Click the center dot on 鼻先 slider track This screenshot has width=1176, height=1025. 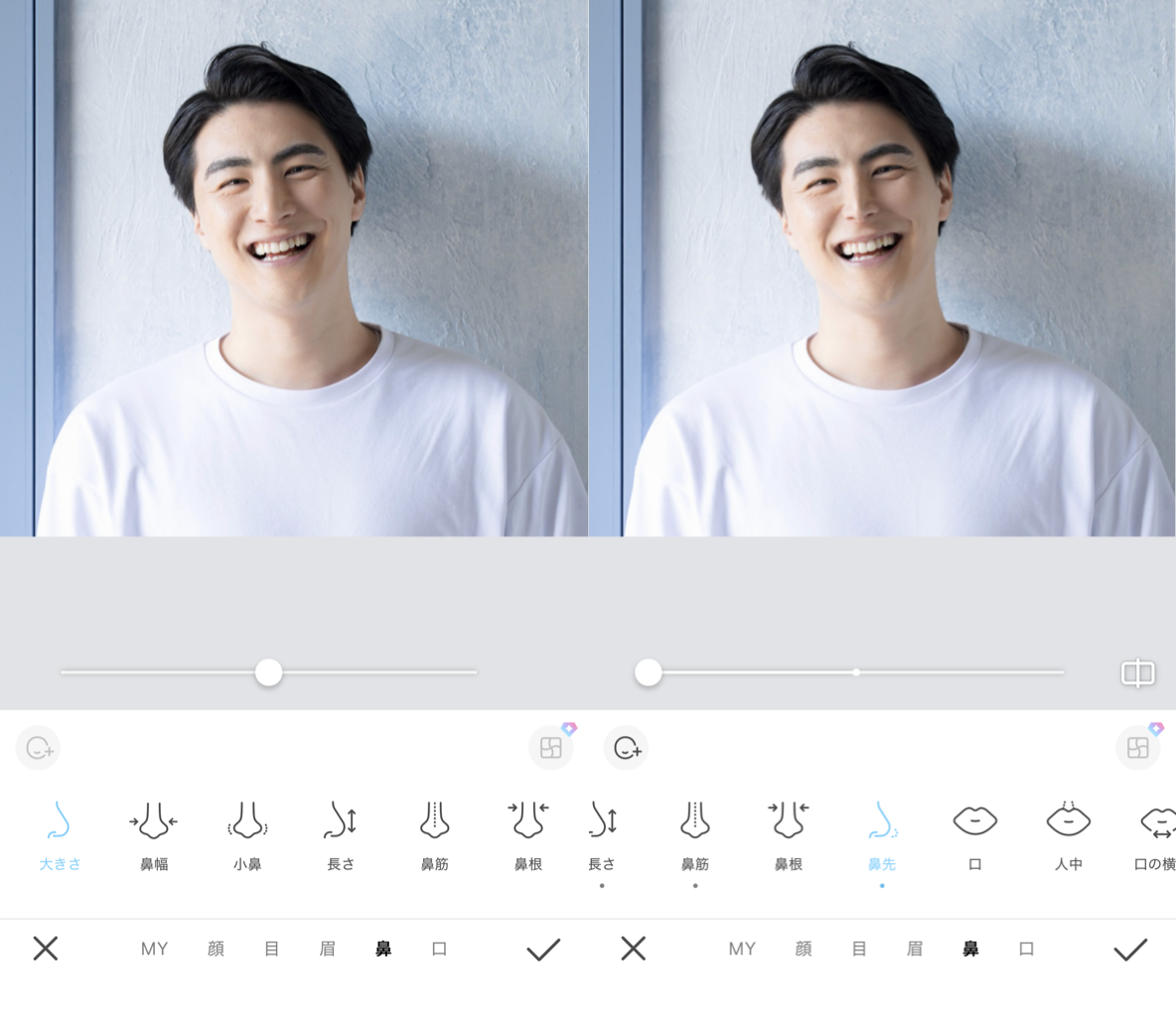(x=856, y=672)
